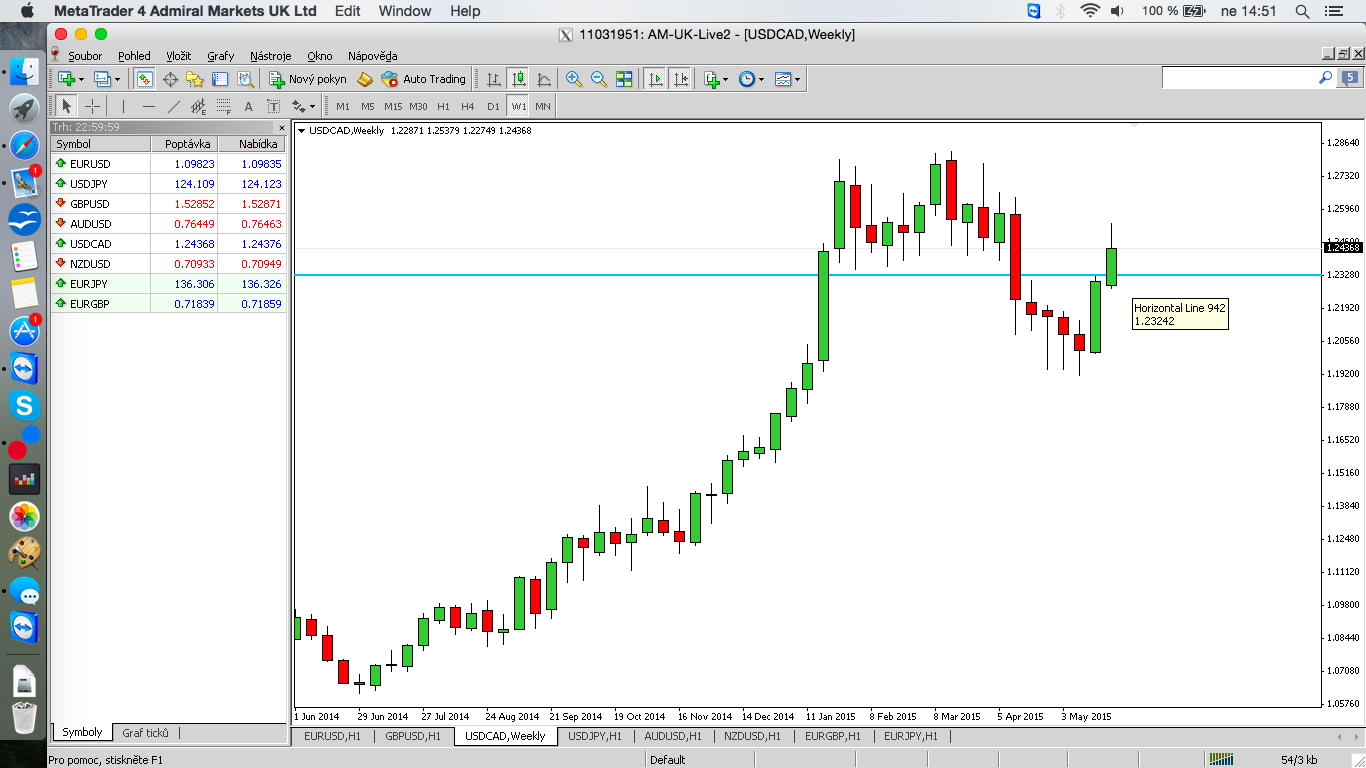
Task: Select the M1 timeframe
Action: [x=343, y=106]
